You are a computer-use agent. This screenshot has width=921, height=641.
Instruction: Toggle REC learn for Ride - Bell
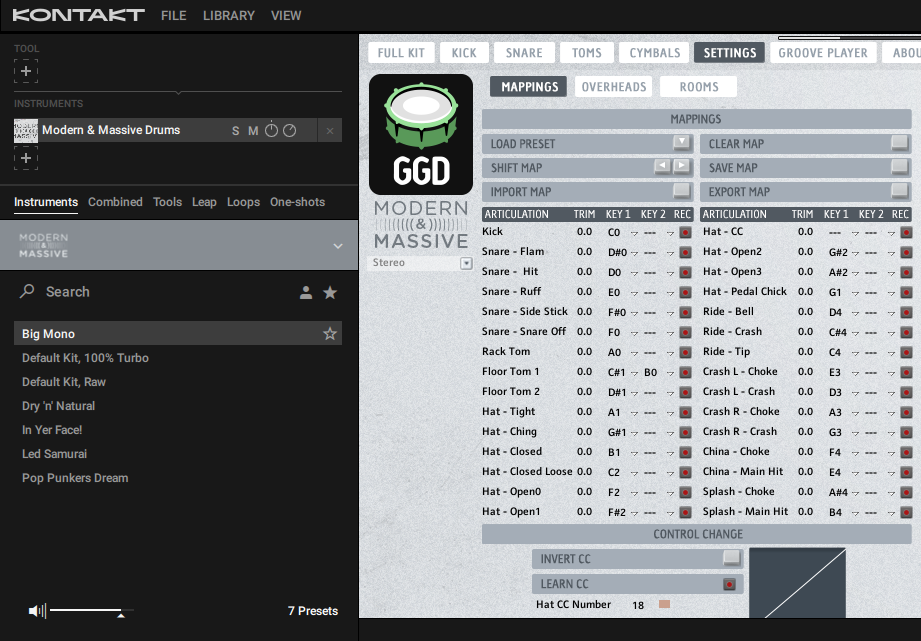(906, 313)
